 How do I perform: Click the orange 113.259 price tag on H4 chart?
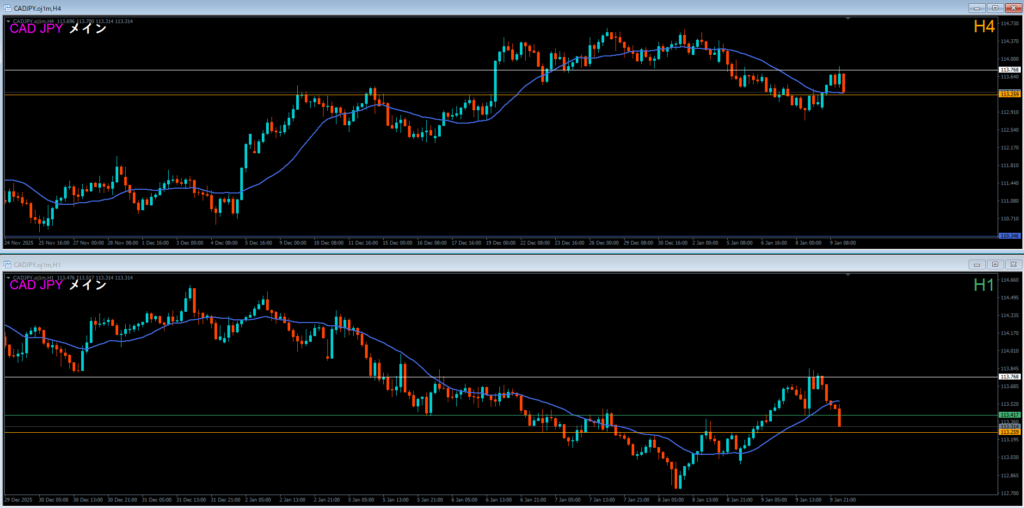click(1009, 94)
